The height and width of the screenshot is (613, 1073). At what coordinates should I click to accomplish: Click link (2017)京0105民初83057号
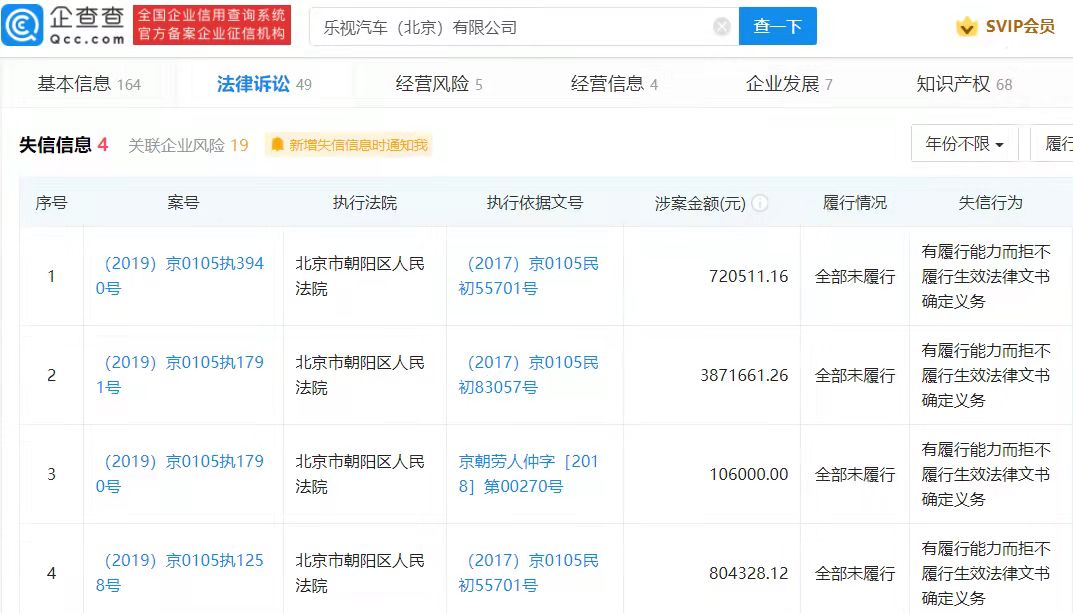532,374
